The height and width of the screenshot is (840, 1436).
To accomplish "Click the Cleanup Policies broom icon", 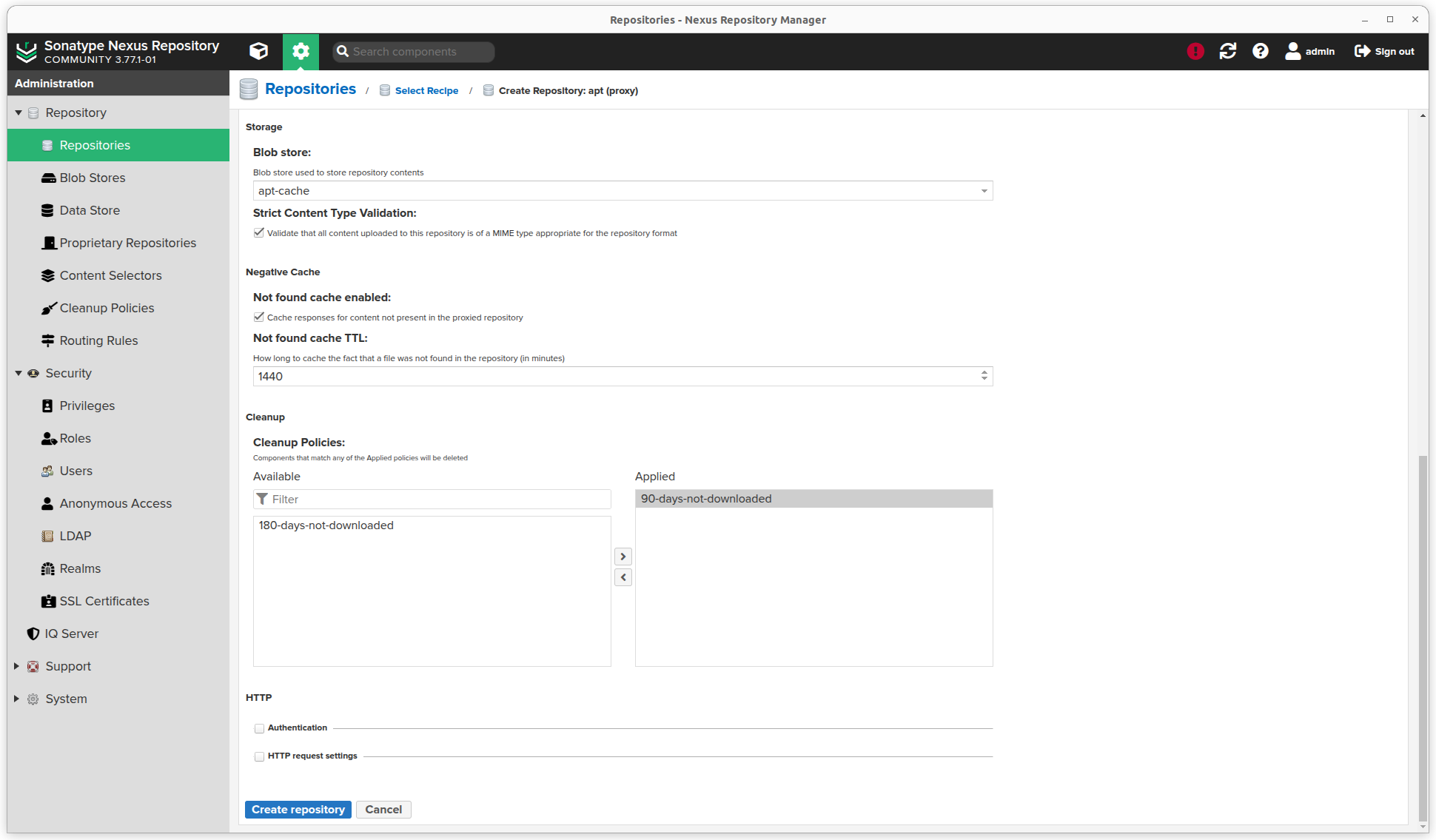I will (x=49, y=308).
